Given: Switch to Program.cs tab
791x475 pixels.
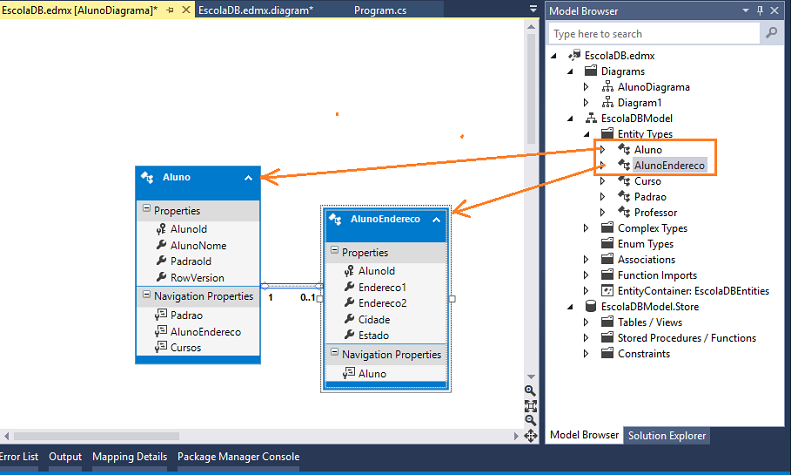Looking at the screenshot, I should (x=380, y=10).
